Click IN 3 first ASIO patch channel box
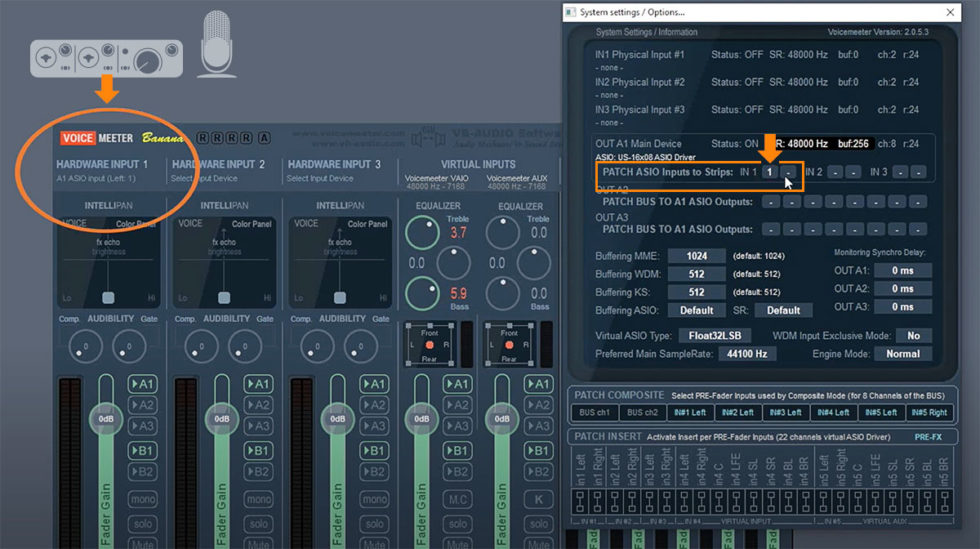Screen dimensions: 980x549 900,172
